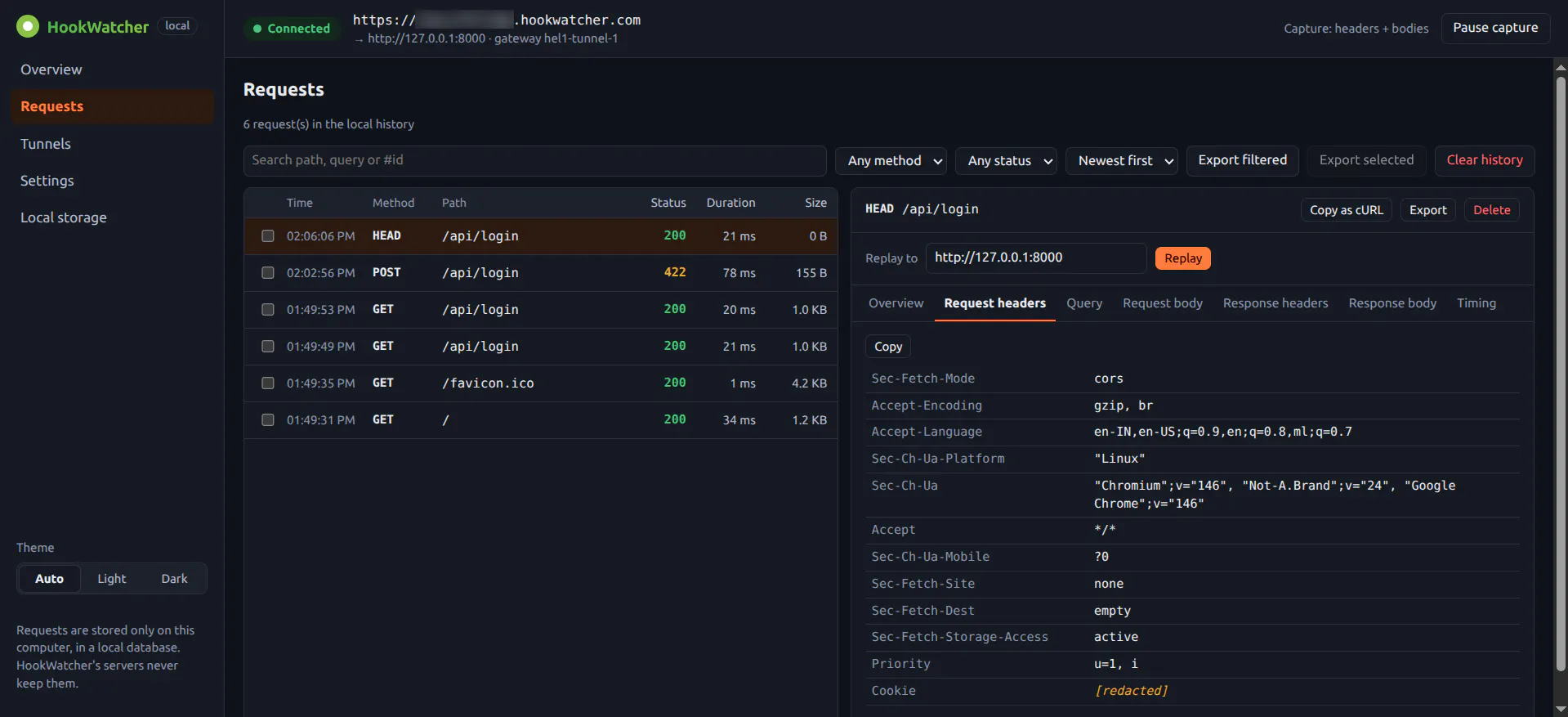Click the Connected status indicator
The image size is (1568, 717).
292,29
